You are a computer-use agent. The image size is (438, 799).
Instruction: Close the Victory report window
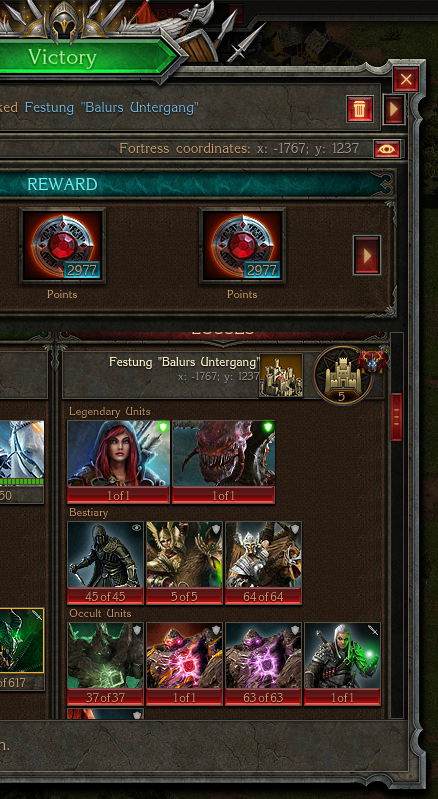(406, 79)
